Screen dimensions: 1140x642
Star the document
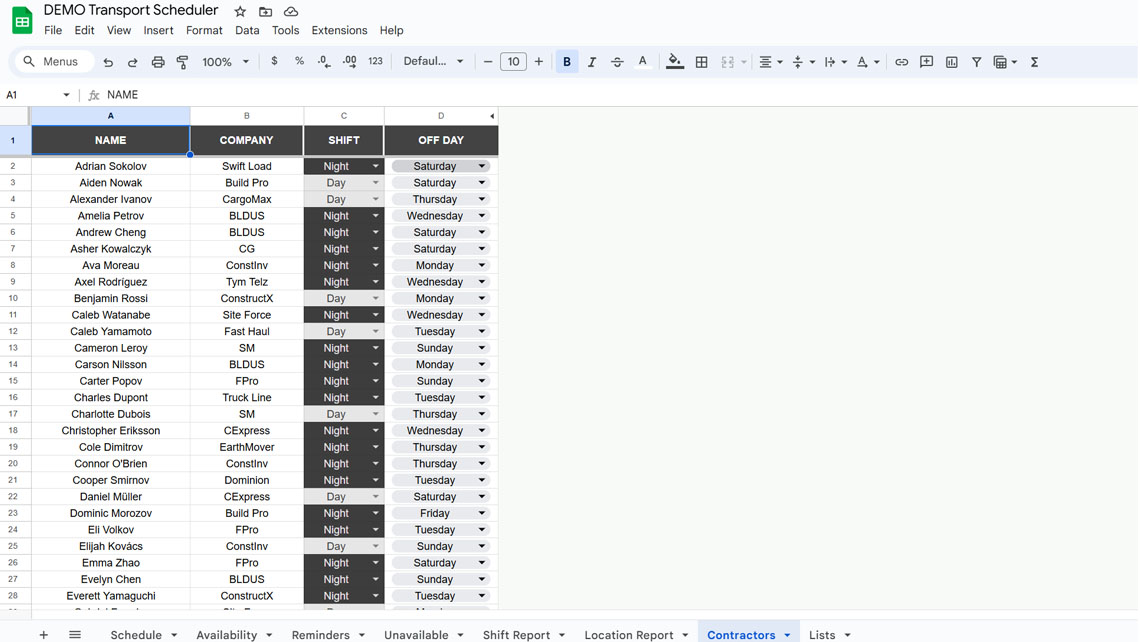point(240,12)
